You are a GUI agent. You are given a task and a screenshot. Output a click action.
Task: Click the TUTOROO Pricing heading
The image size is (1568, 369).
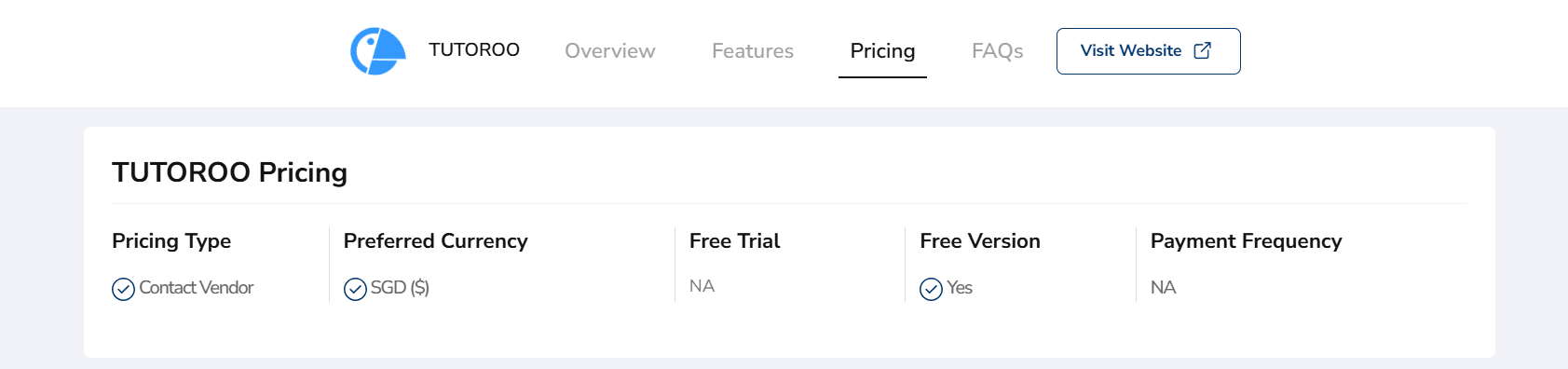229,172
